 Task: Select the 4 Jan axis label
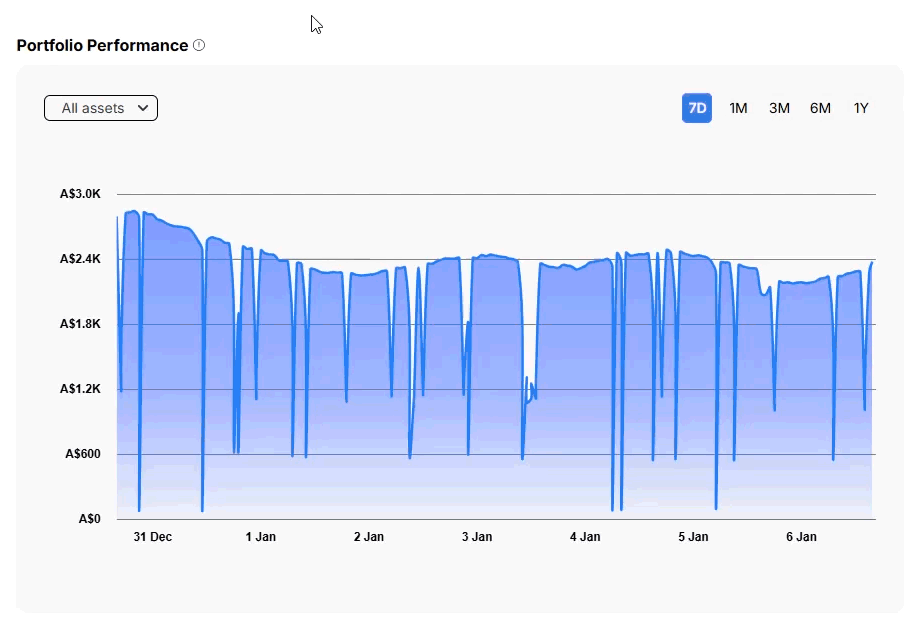(x=585, y=537)
